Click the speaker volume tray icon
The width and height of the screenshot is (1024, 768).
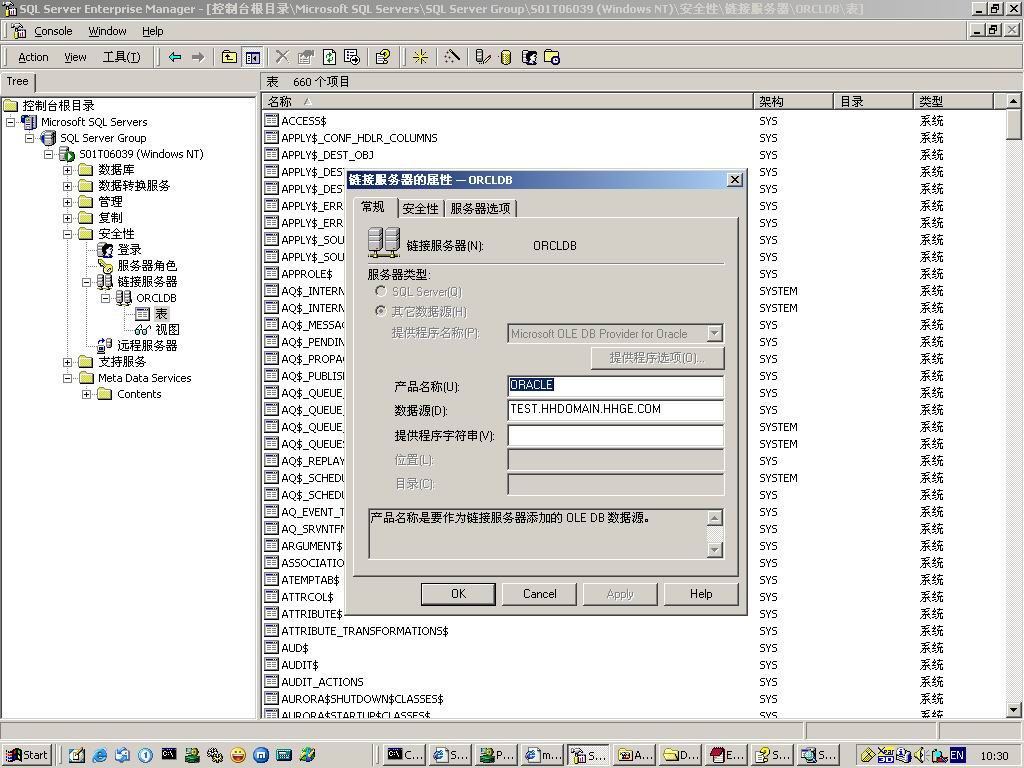921,755
